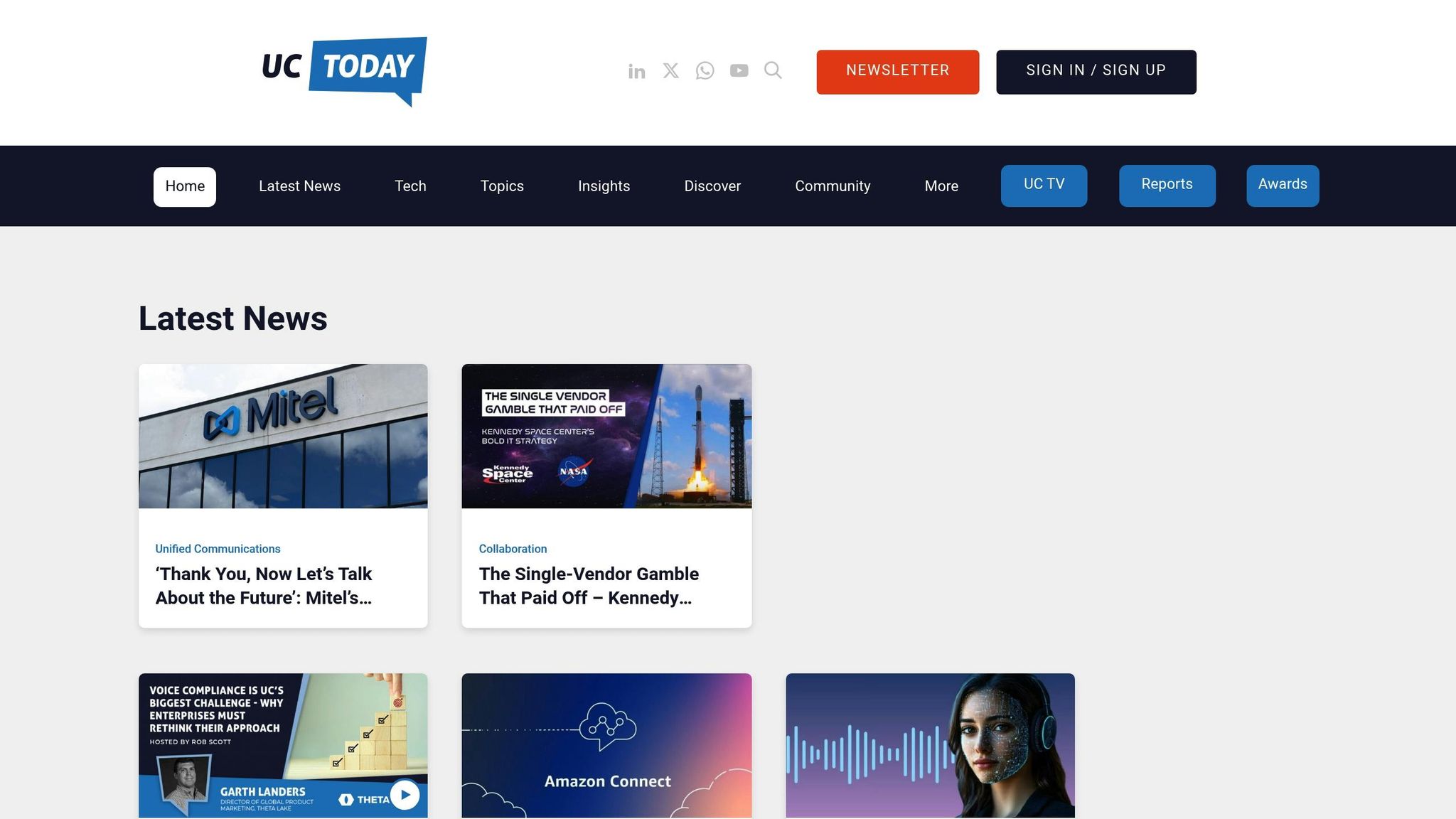The height and width of the screenshot is (819, 1456).
Task: Open the Topics menu
Action: click(x=502, y=186)
